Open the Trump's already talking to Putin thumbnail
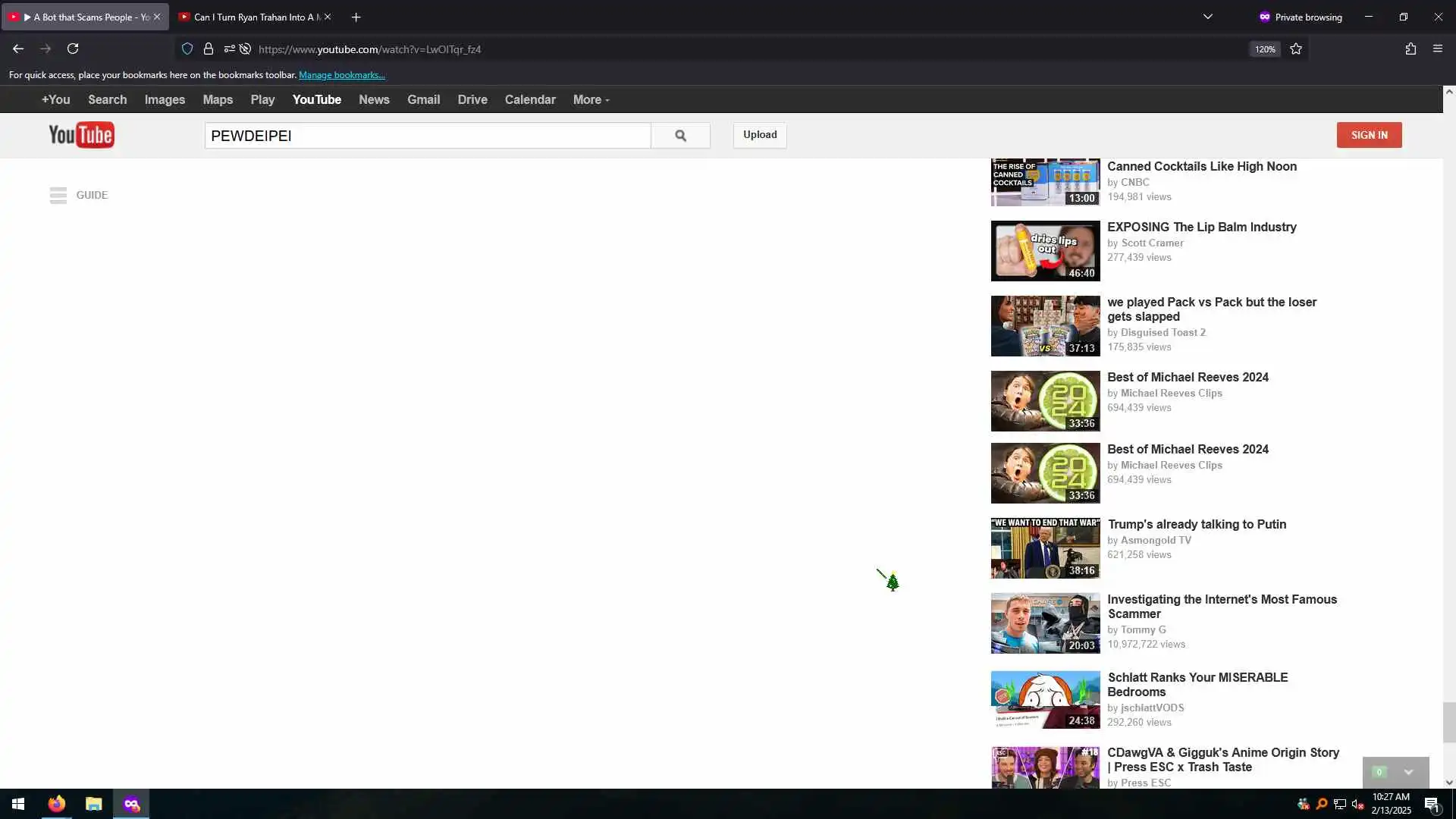1456x819 pixels. tap(1045, 548)
